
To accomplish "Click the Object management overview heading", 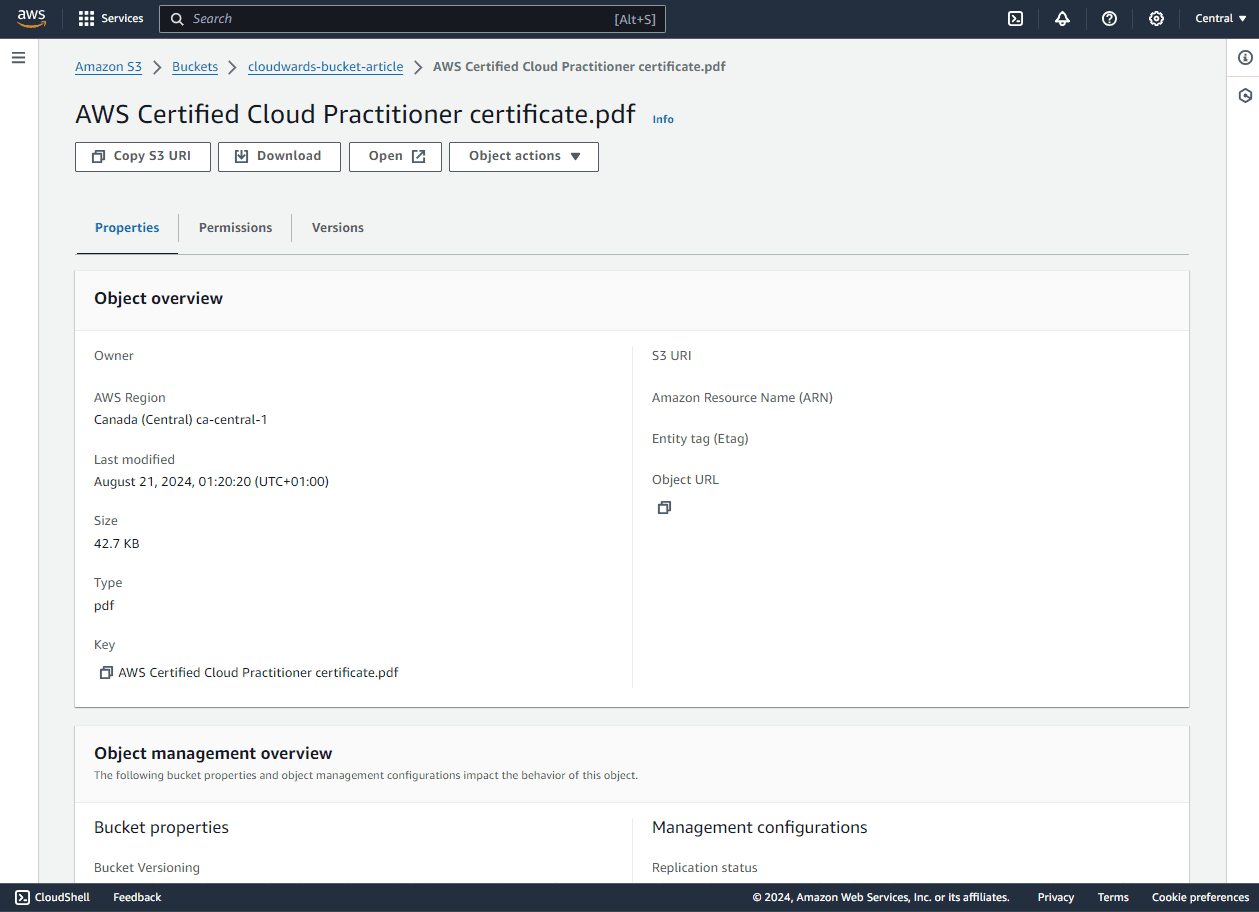I will click(213, 754).
